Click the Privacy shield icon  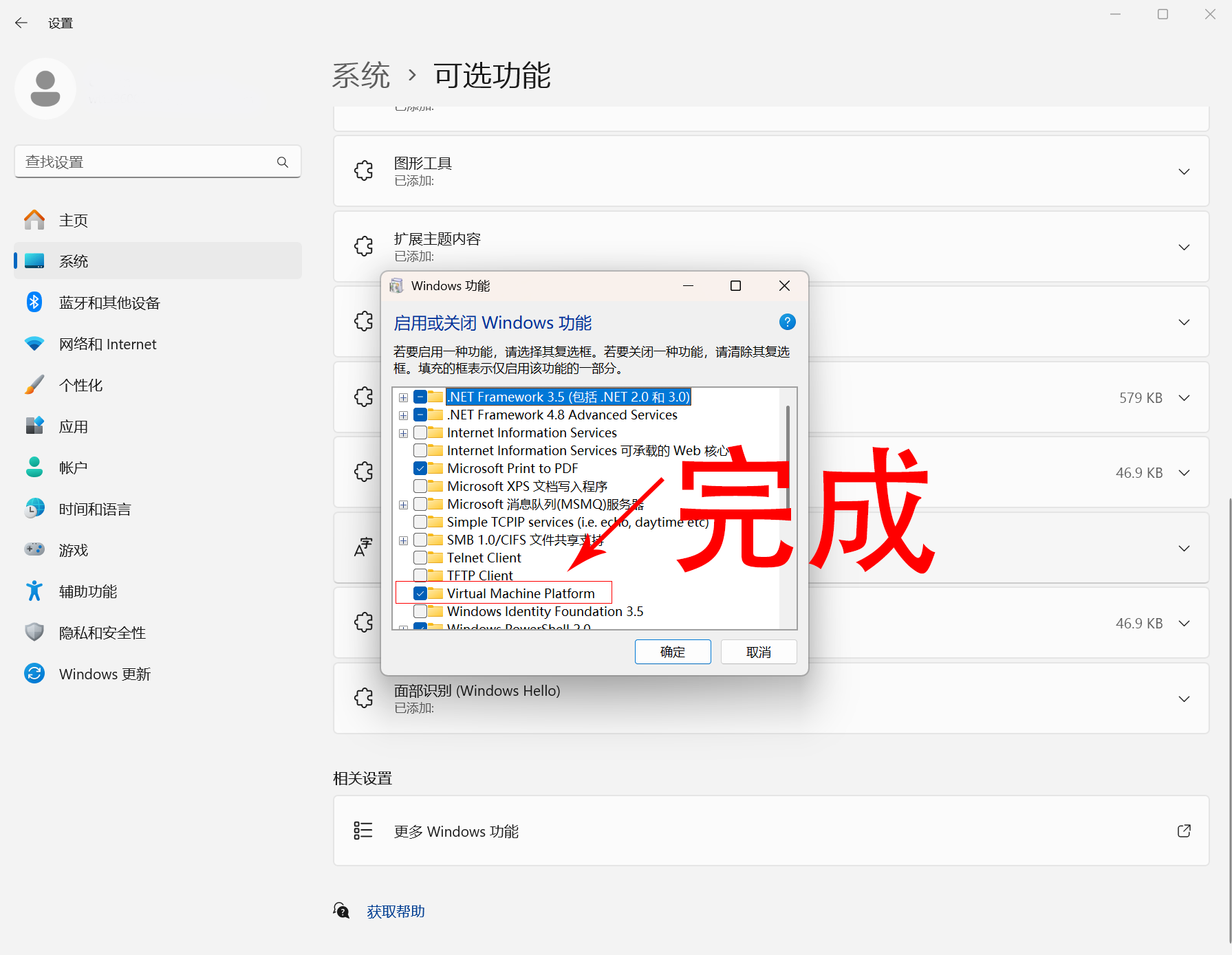click(x=34, y=633)
